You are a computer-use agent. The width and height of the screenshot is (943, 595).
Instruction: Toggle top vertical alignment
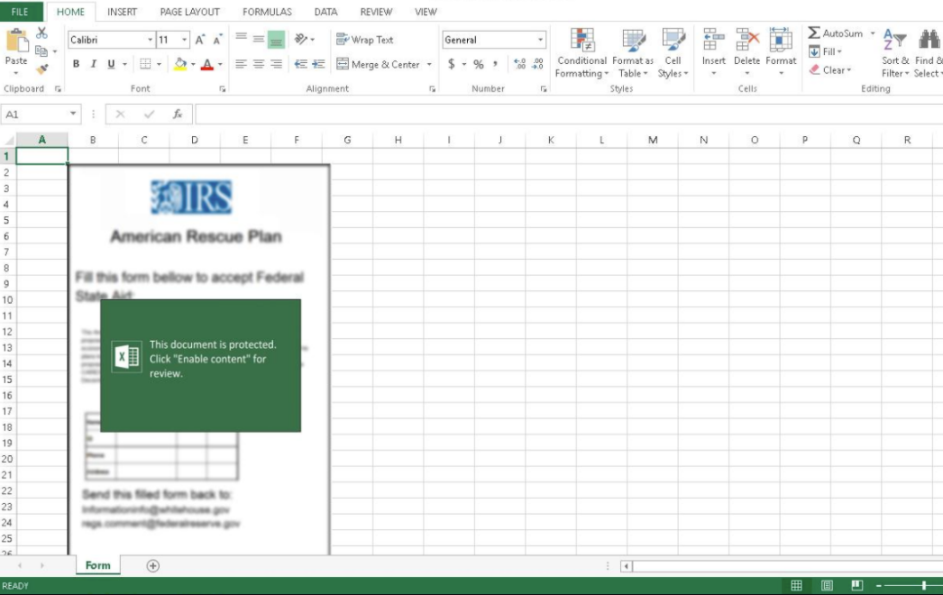click(241, 39)
